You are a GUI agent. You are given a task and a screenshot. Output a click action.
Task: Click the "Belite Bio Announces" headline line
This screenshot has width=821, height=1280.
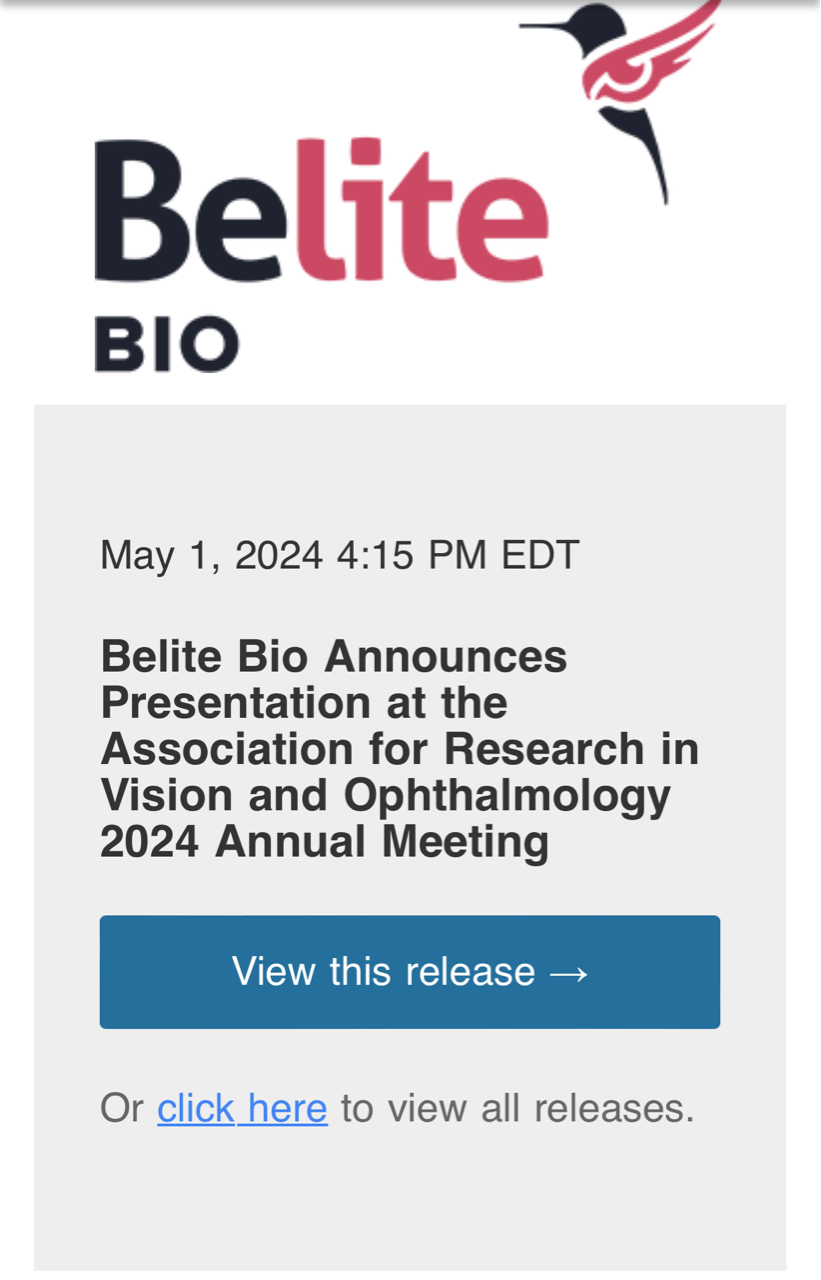(334, 657)
